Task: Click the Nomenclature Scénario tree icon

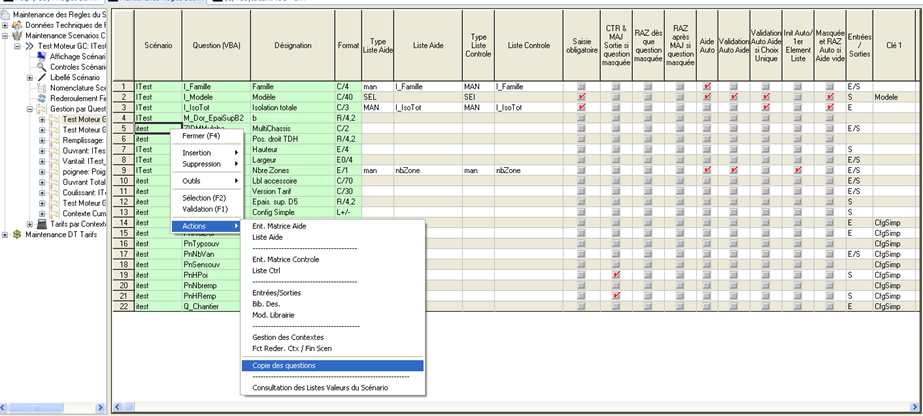Action: pos(43,88)
